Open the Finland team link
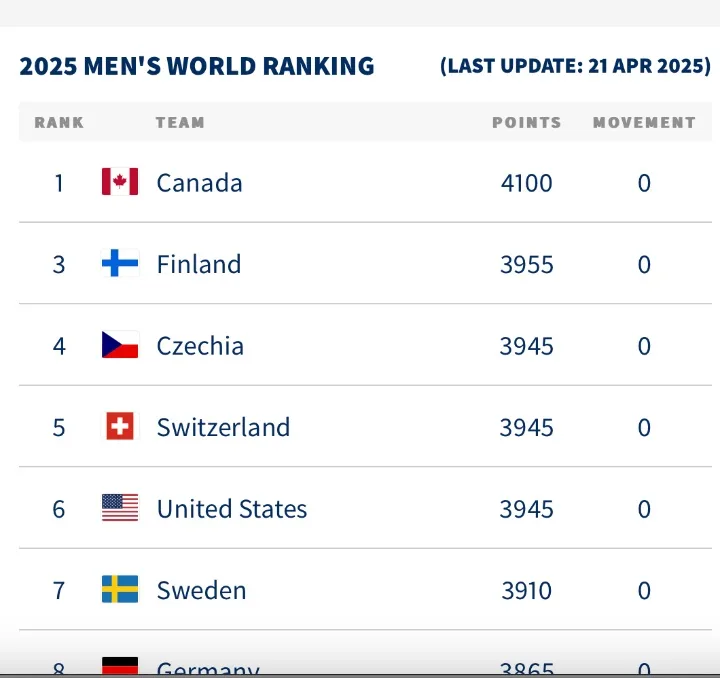 (199, 264)
